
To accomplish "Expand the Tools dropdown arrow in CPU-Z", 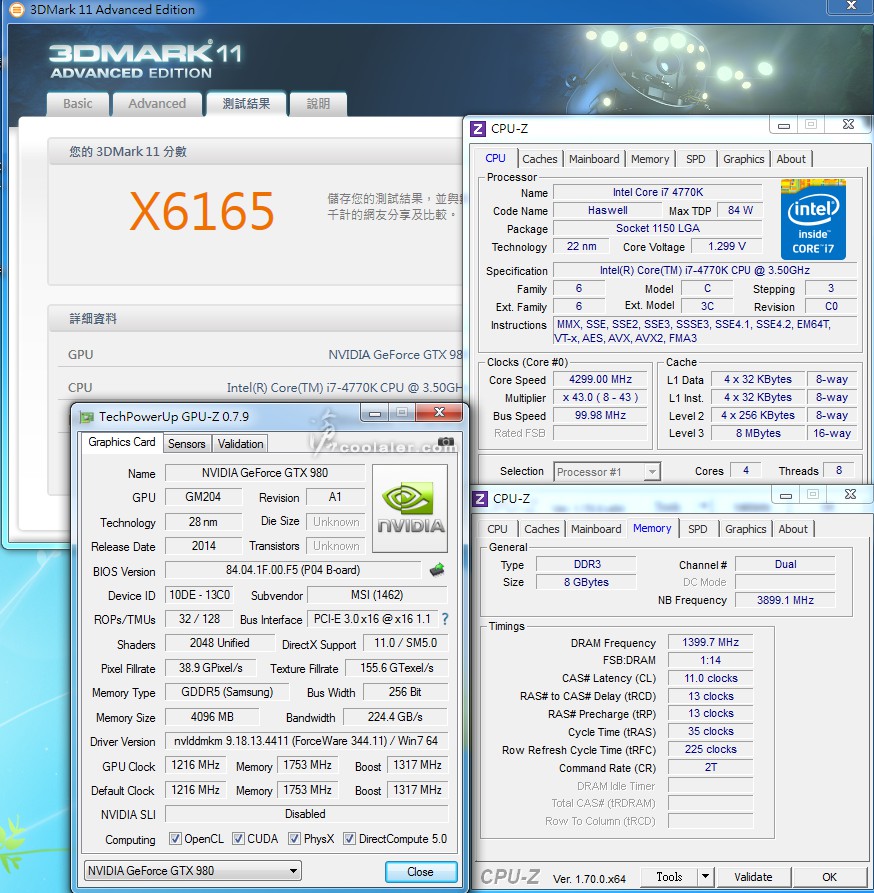I will (x=705, y=876).
